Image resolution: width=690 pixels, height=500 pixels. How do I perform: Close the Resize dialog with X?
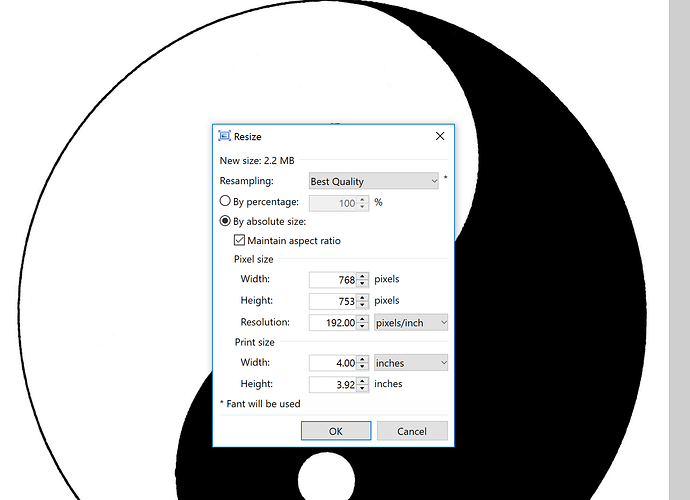pos(440,136)
